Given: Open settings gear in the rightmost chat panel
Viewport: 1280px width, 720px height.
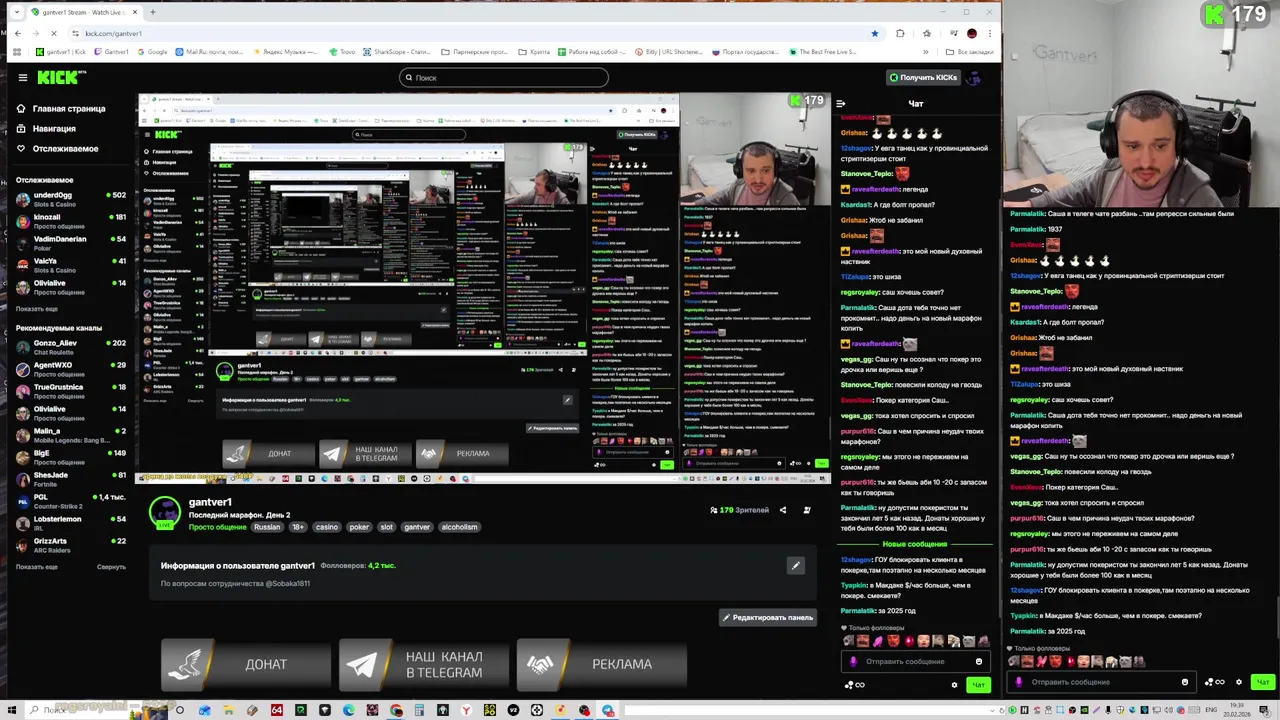Looking at the screenshot, I should click(1239, 682).
